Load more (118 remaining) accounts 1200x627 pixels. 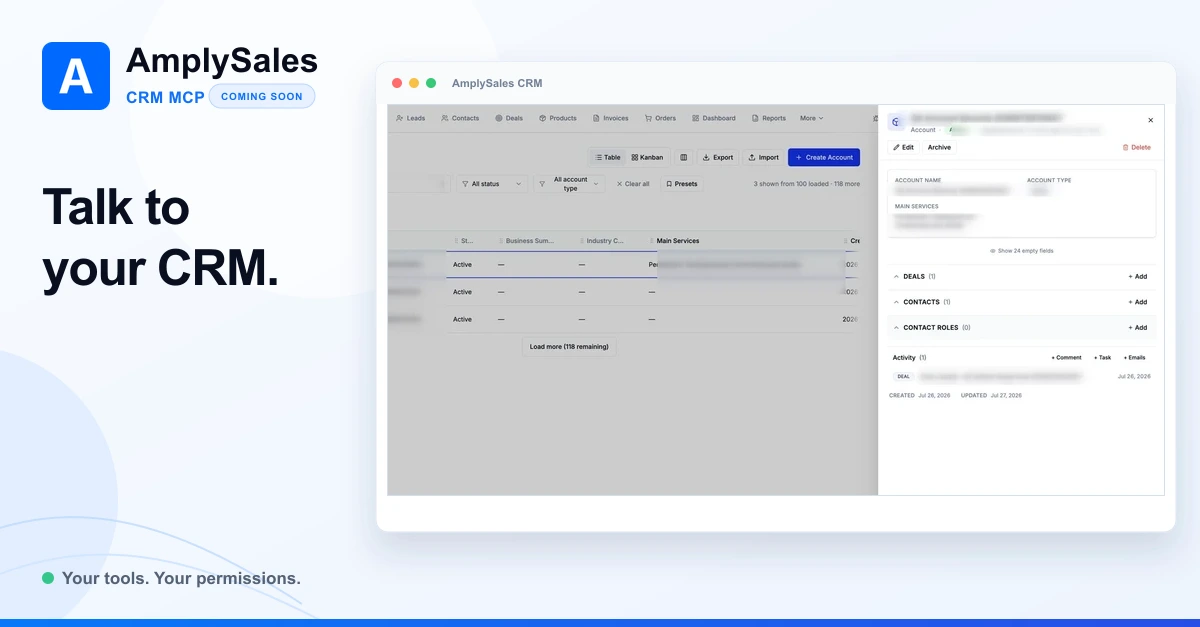tap(569, 347)
